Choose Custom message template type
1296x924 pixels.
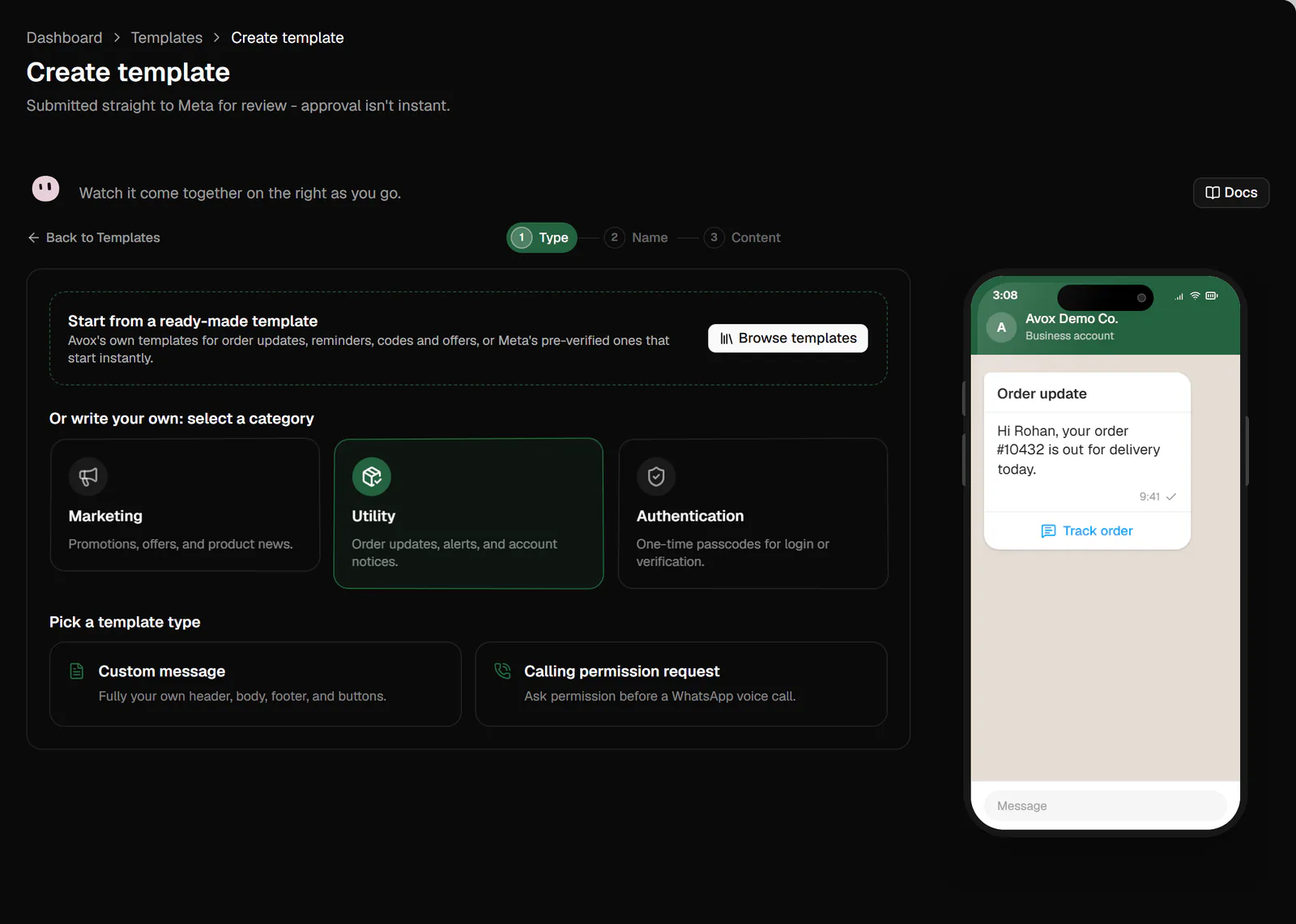tap(255, 683)
